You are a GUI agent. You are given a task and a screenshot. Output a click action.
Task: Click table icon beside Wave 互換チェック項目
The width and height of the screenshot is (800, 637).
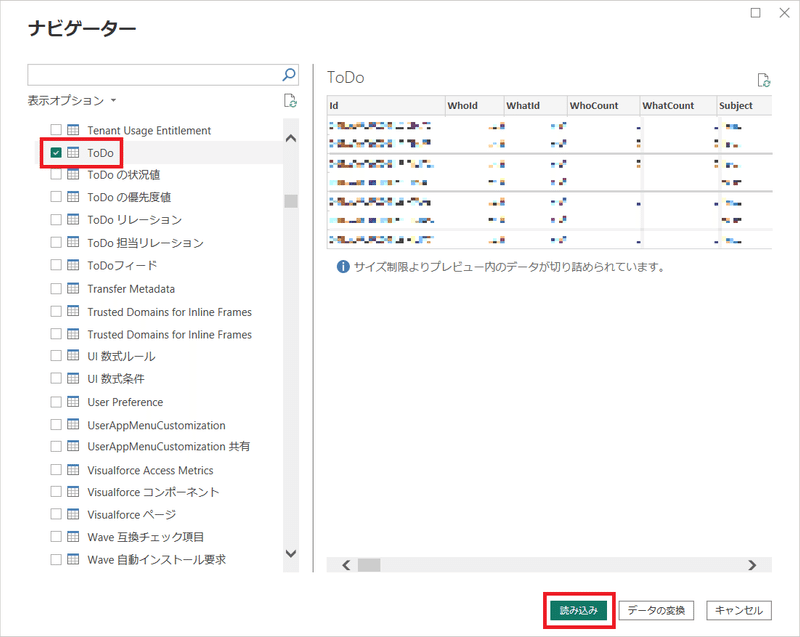(73, 536)
